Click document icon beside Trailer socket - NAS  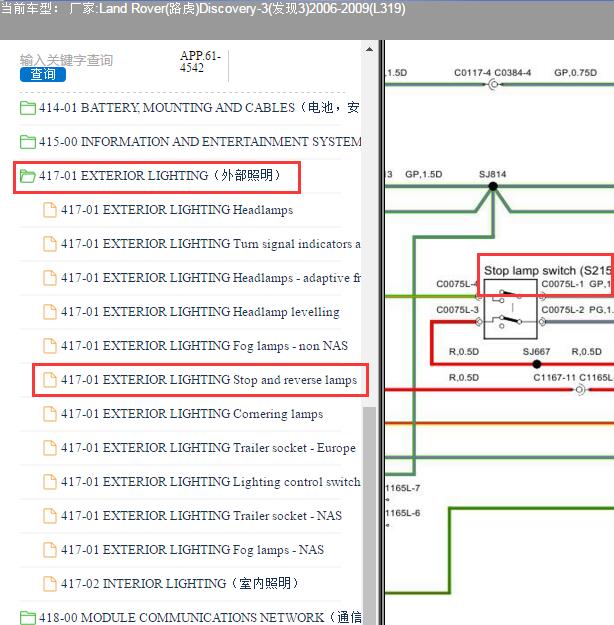pos(49,516)
